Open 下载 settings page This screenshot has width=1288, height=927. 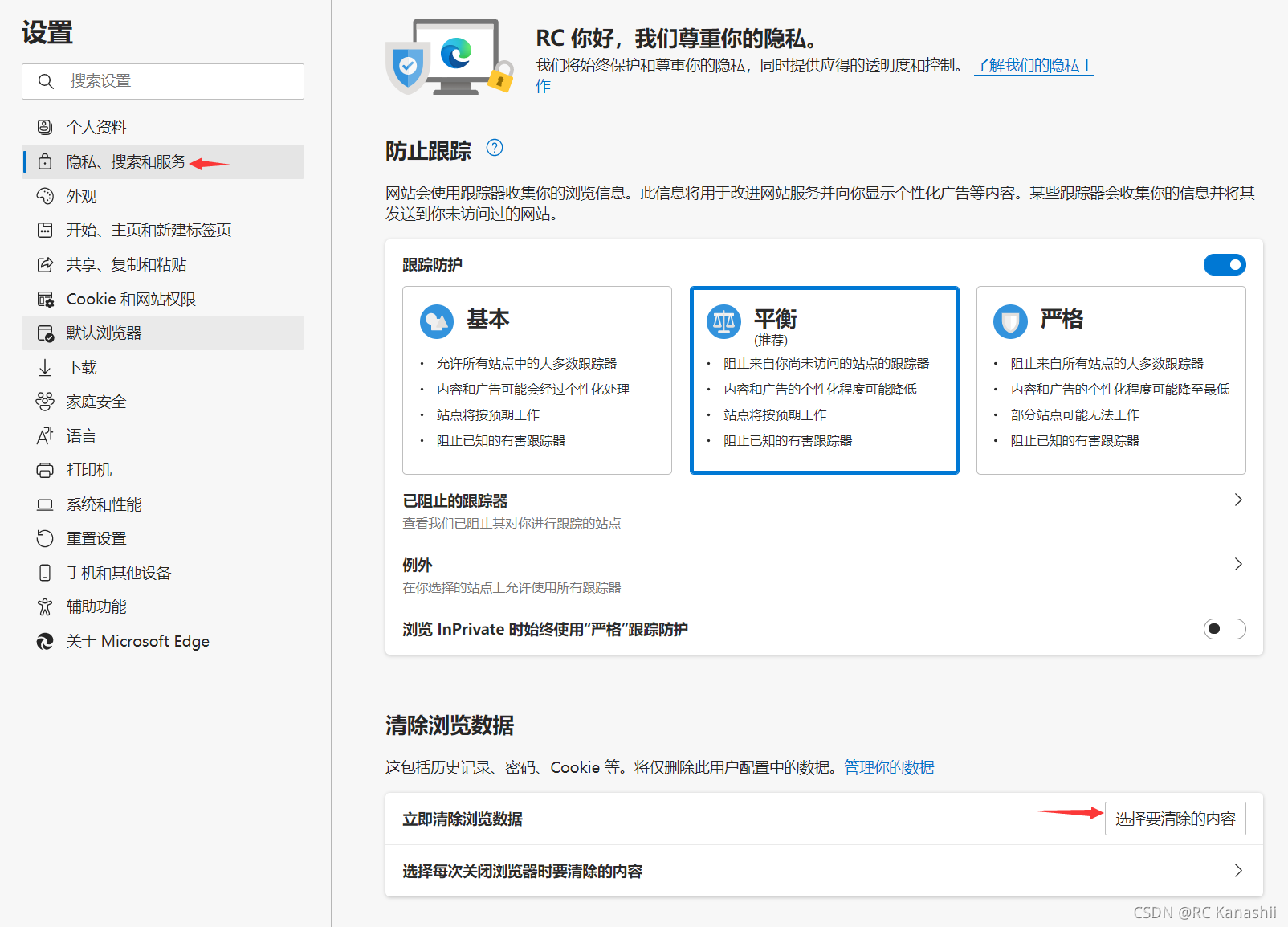[163, 367]
